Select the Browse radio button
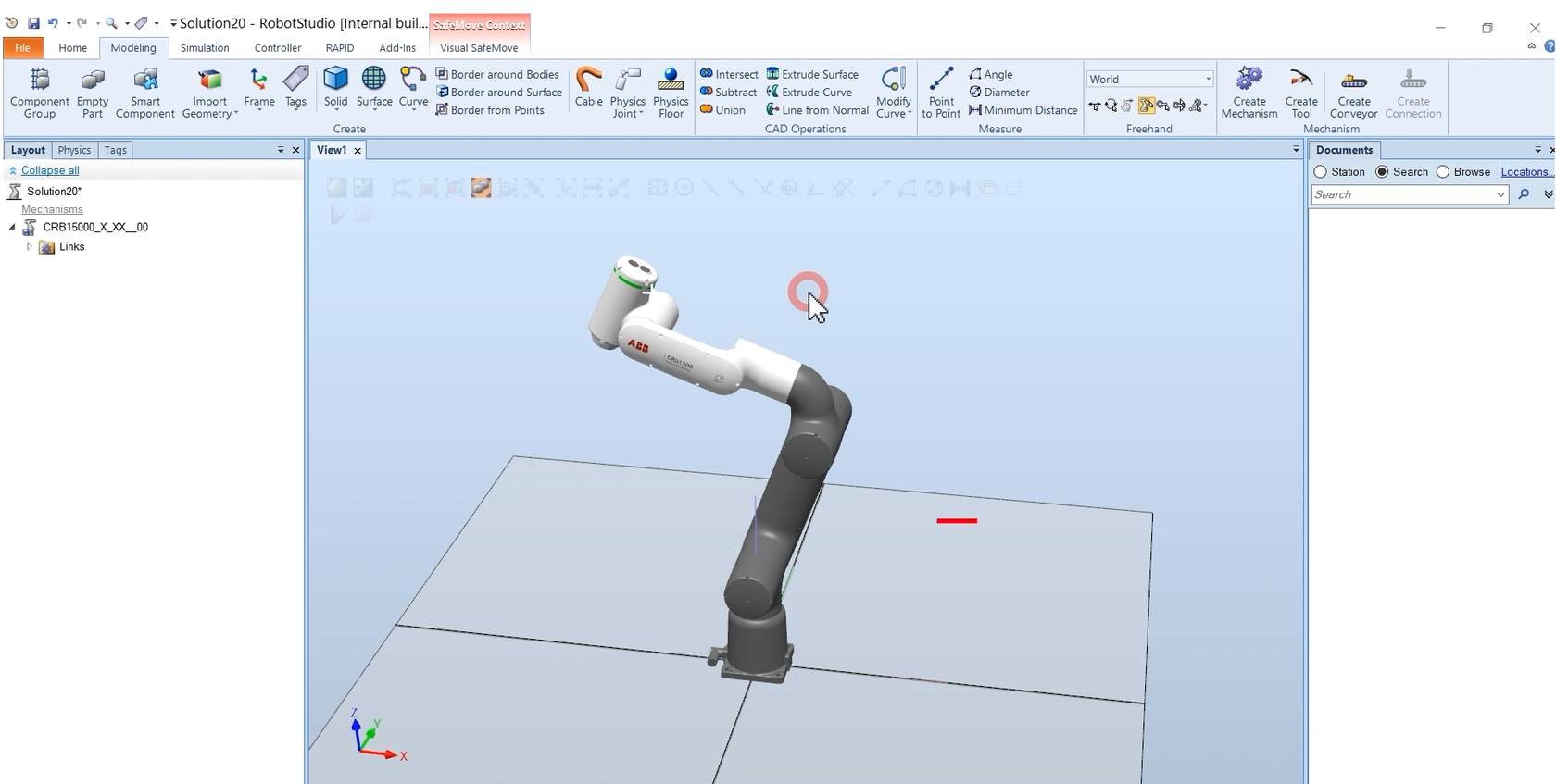 click(1443, 172)
